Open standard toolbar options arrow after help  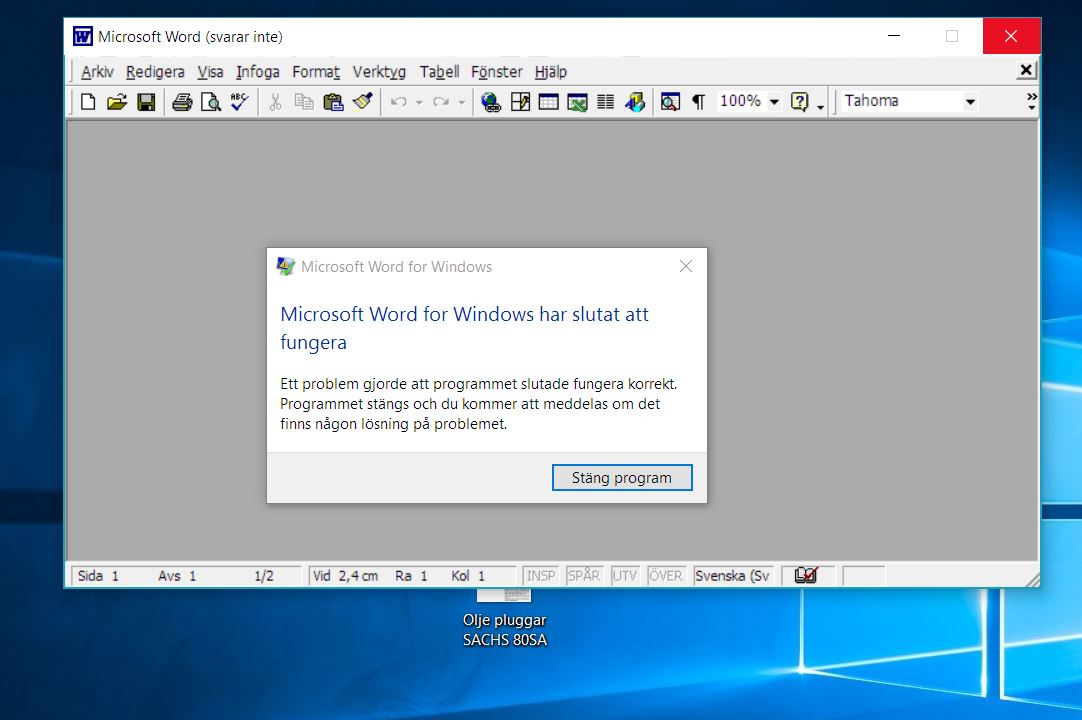tap(820, 107)
